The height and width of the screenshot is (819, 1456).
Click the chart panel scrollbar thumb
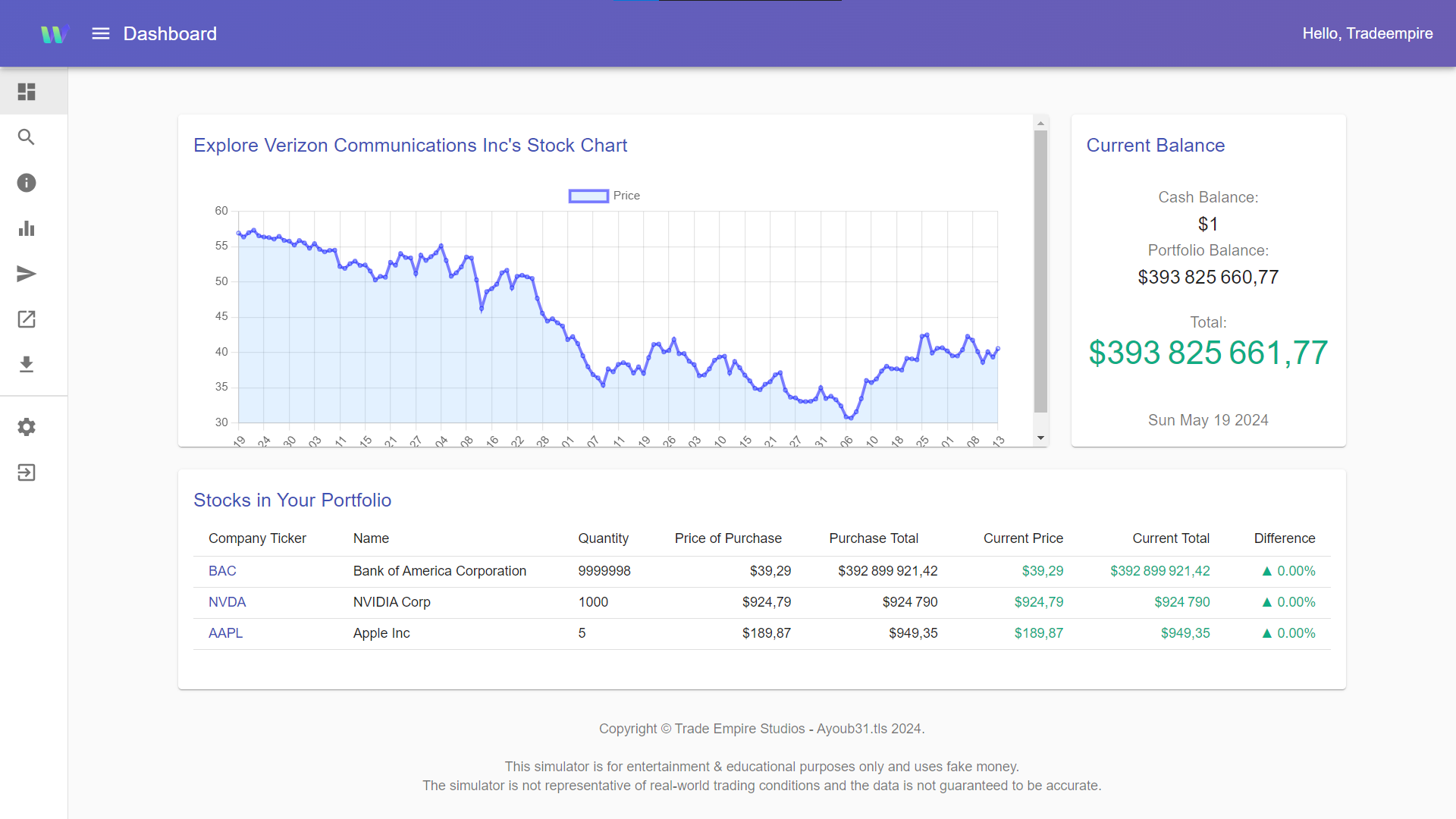[1040, 271]
